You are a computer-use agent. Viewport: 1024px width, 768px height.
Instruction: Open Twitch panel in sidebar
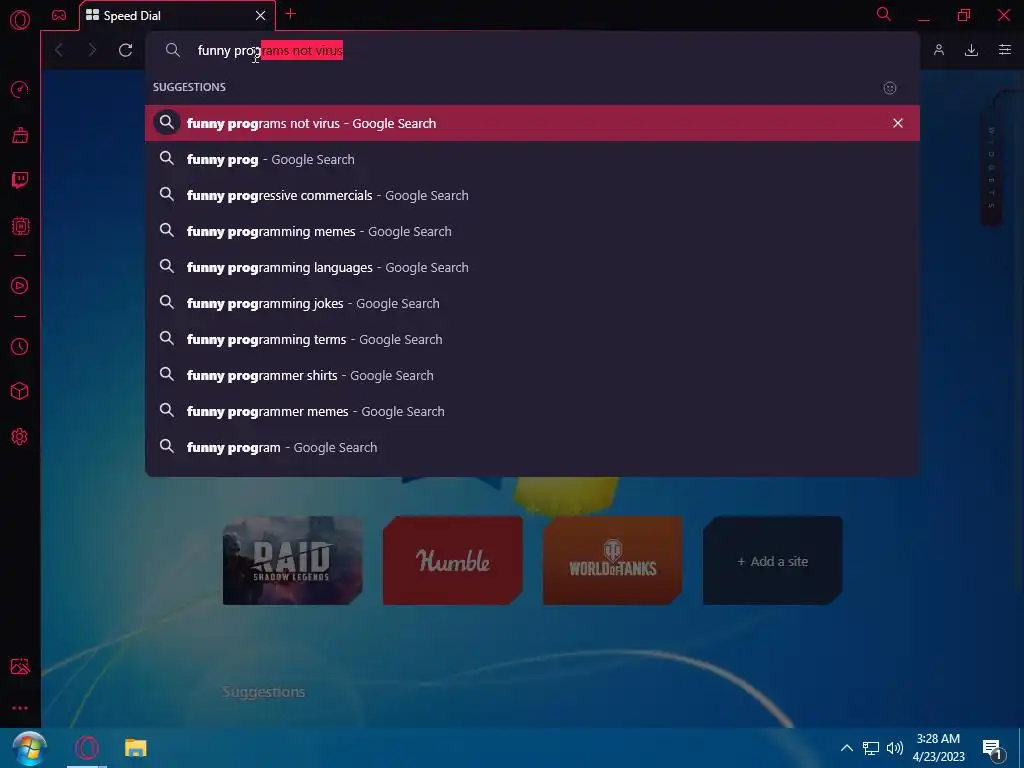coord(20,180)
